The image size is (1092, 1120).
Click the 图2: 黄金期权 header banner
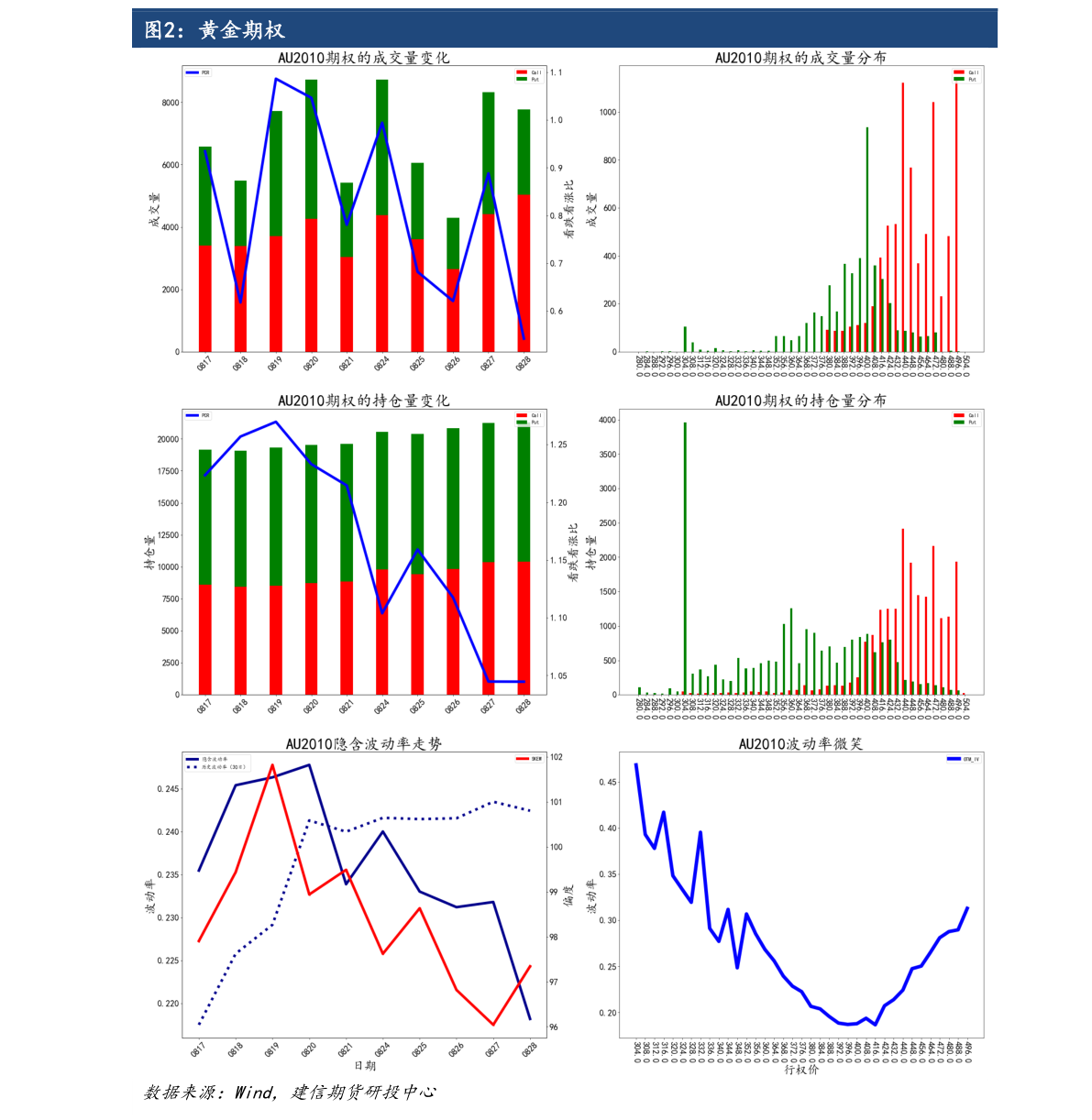(564, 29)
